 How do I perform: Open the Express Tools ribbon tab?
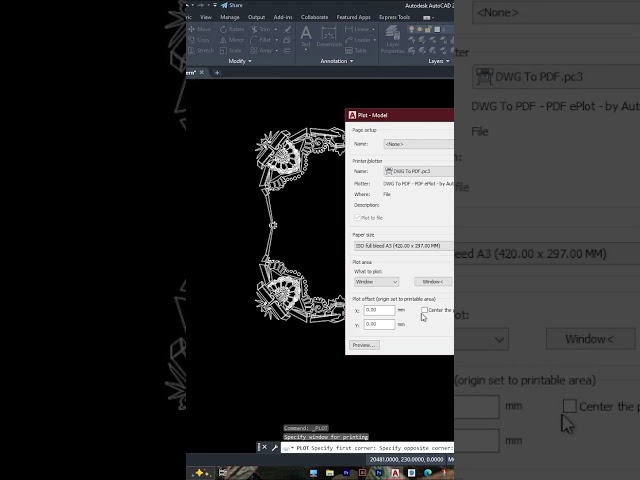(394, 17)
